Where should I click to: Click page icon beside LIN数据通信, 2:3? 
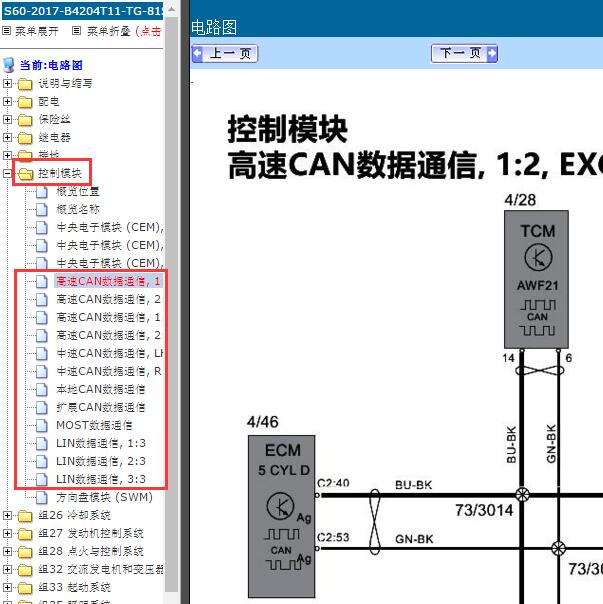click(x=42, y=461)
